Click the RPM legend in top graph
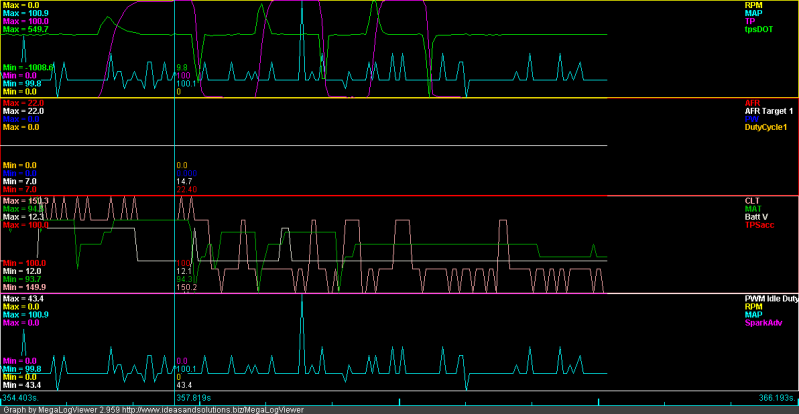Image resolution: width=799 pixels, height=414 pixels. point(754,5)
